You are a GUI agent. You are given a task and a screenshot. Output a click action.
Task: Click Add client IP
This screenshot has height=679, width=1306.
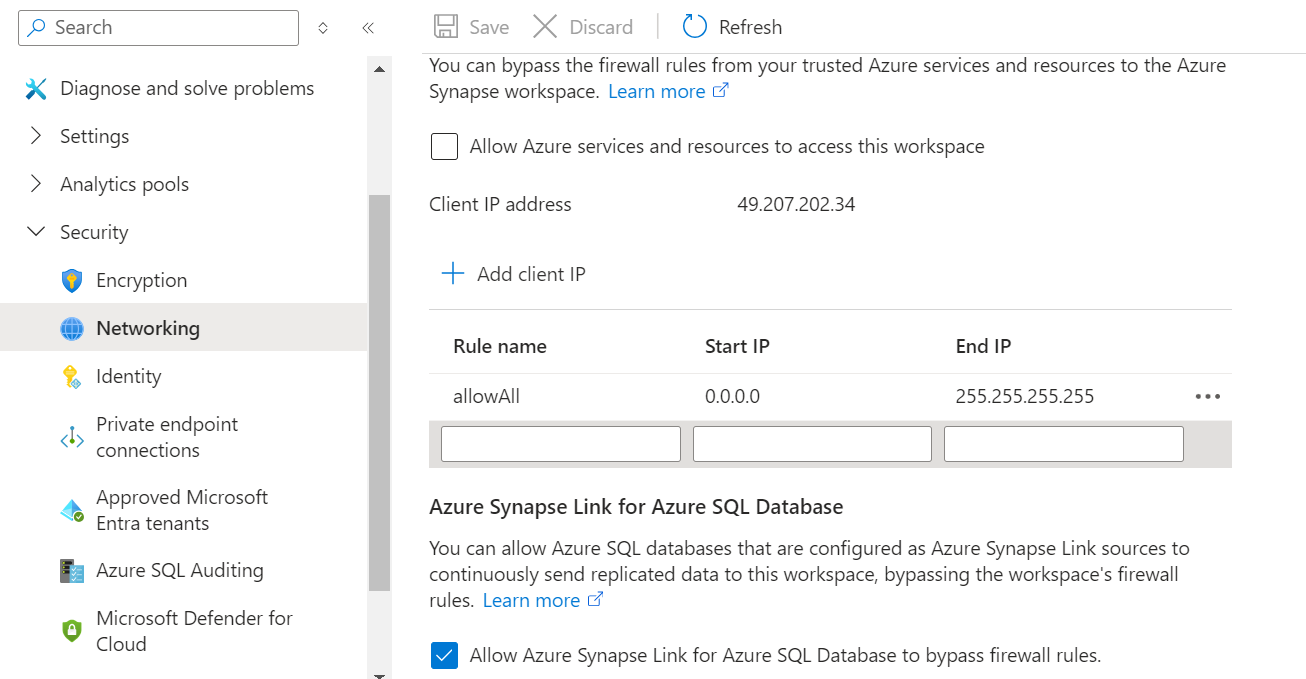point(513,273)
